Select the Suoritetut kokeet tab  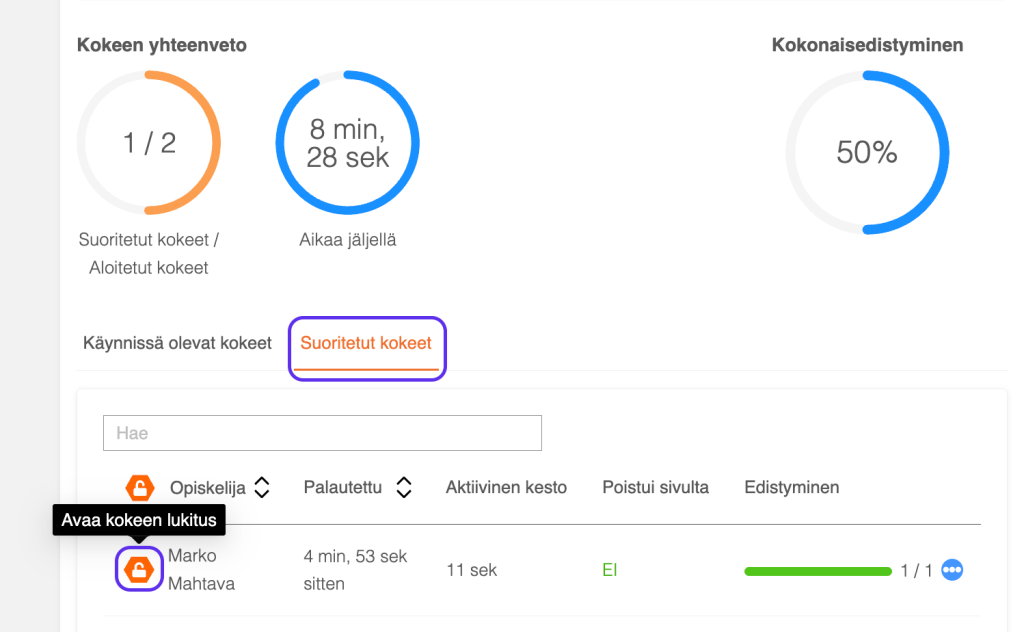(366, 343)
